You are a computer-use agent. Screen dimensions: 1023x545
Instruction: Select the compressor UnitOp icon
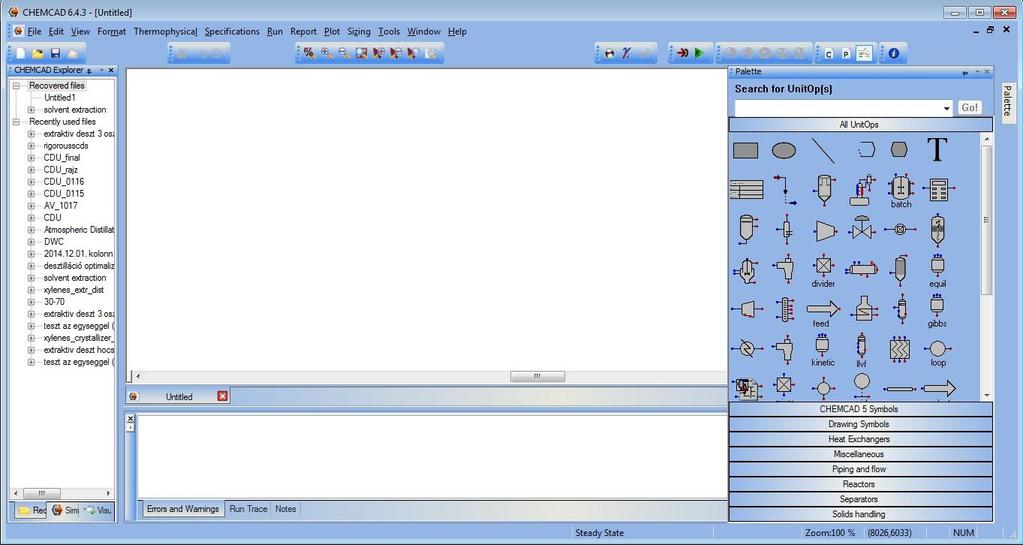[x=824, y=230]
